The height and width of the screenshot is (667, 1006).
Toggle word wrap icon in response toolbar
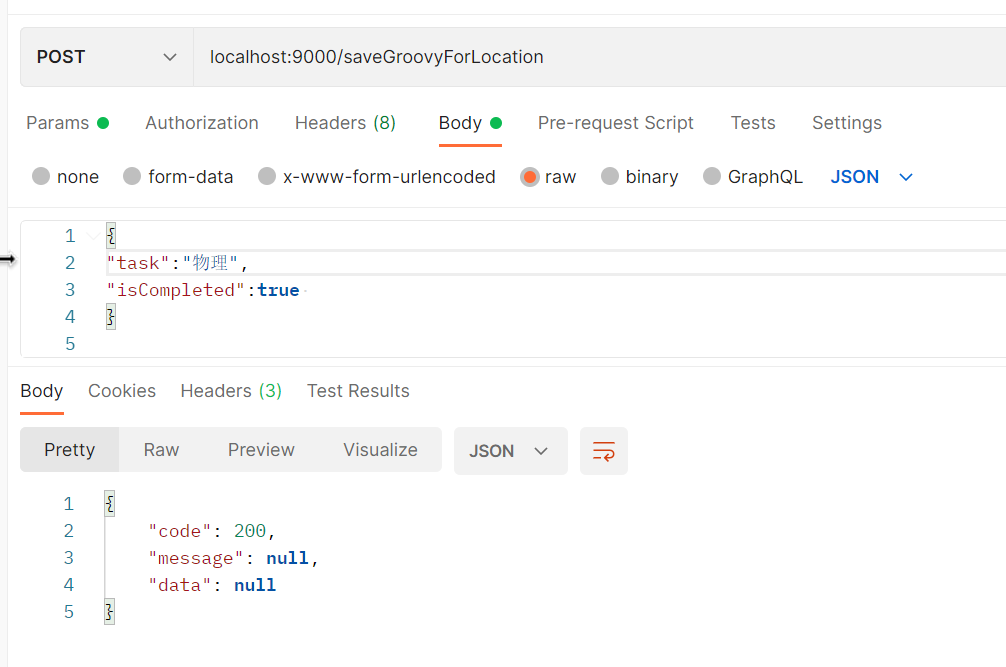point(603,451)
